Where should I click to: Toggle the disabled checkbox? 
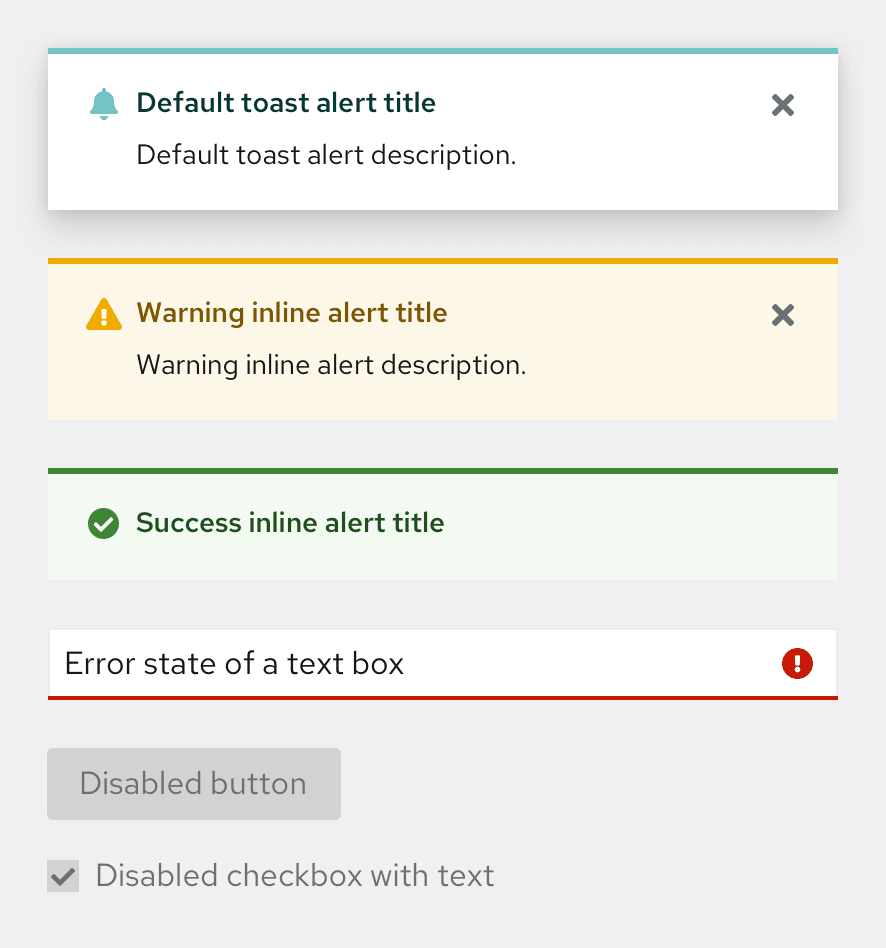pyautogui.click(x=63, y=877)
